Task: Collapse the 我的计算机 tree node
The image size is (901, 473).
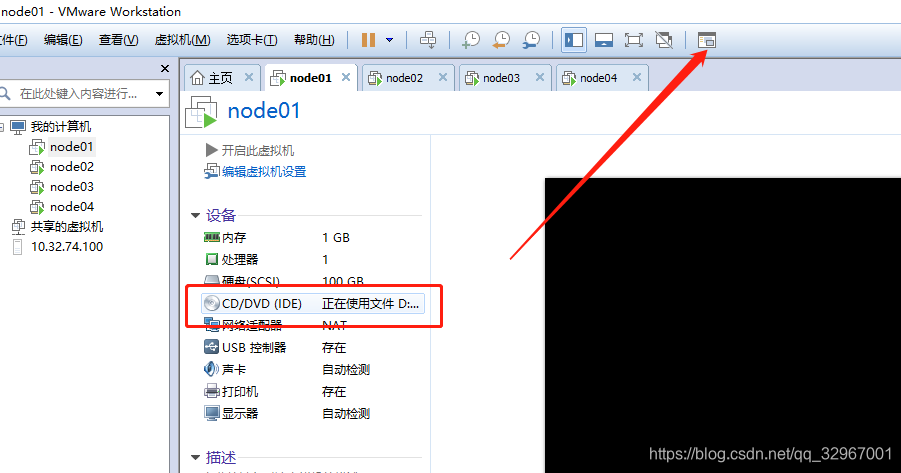Action: click(x=2, y=127)
